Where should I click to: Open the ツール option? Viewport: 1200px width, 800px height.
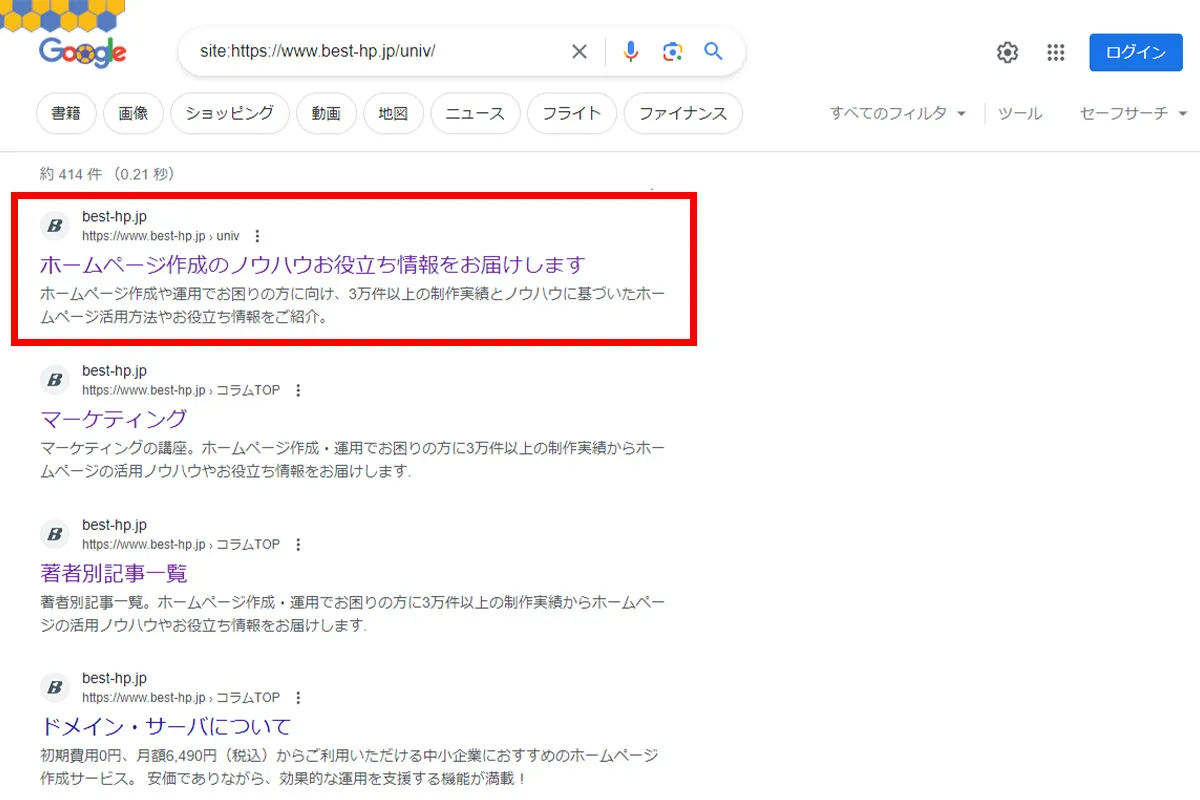pos(1019,114)
